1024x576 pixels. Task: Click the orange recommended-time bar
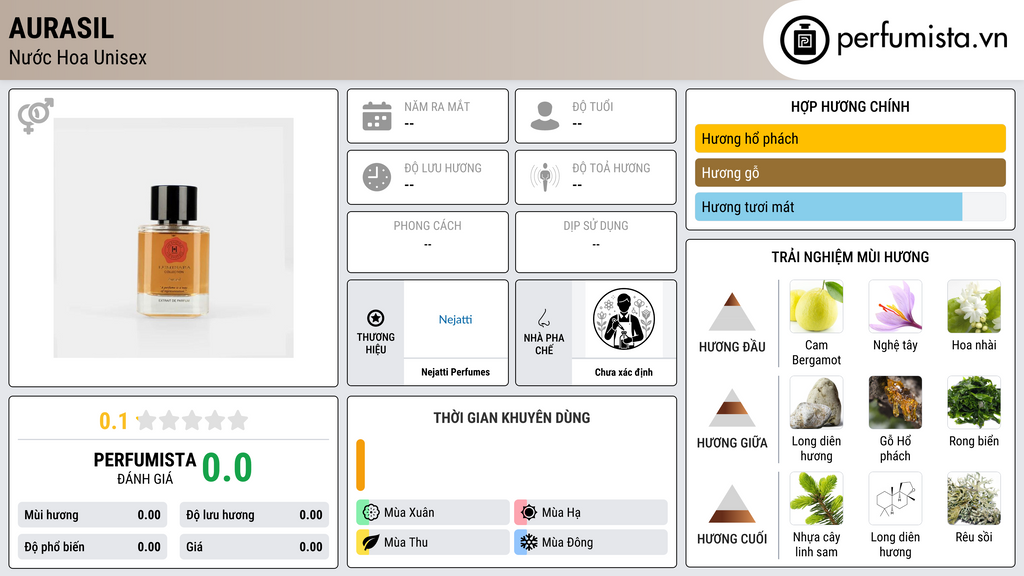360,465
